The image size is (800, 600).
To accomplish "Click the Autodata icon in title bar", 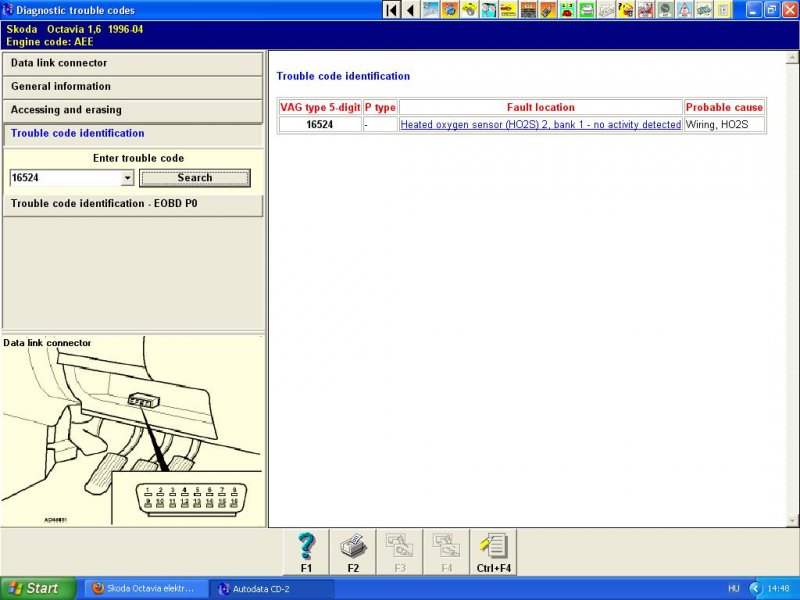I will click(8, 10).
